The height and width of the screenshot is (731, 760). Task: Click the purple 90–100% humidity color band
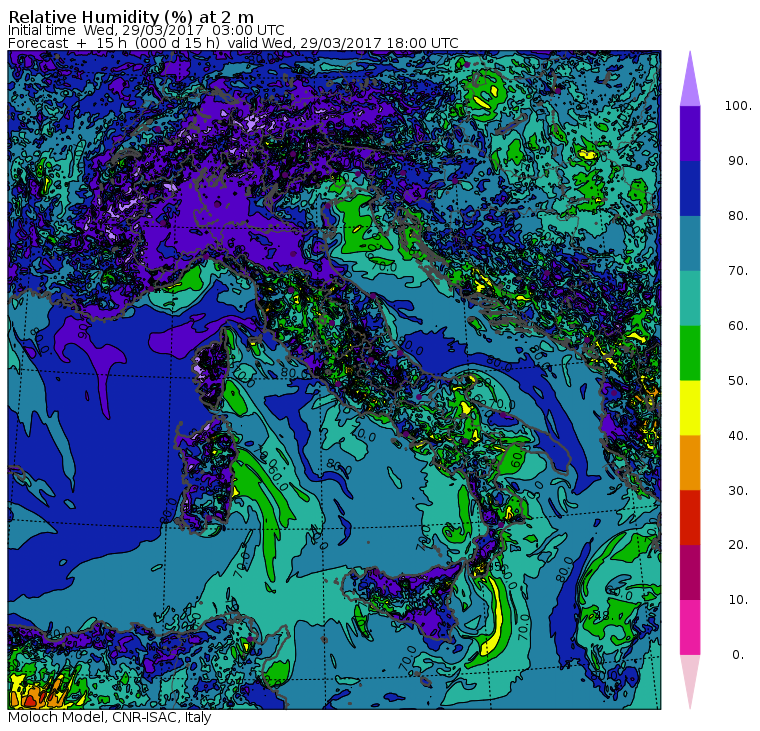click(690, 133)
